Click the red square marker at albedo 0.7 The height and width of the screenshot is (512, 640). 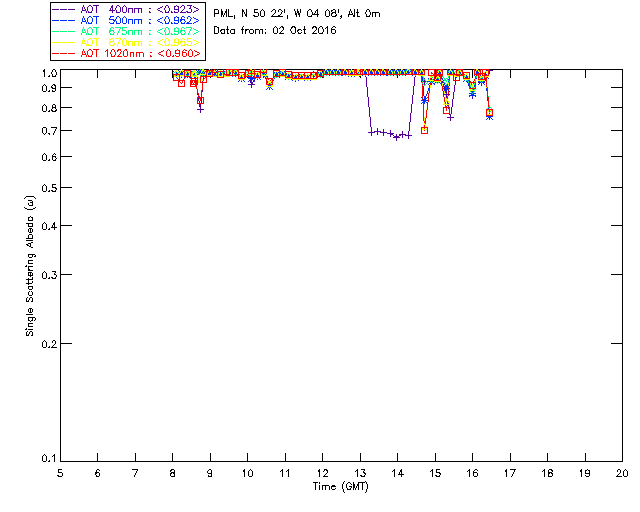coord(424,131)
